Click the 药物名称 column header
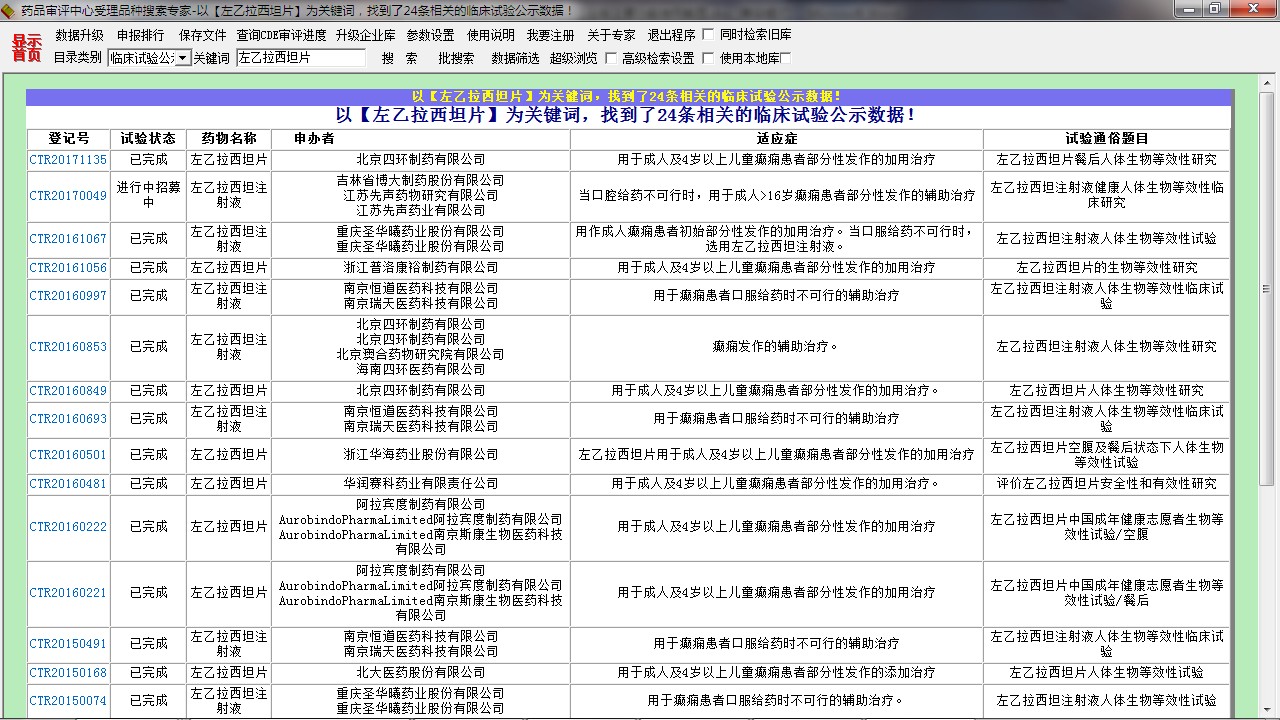Image resolution: width=1280 pixels, height=720 pixels. tap(229, 139)
